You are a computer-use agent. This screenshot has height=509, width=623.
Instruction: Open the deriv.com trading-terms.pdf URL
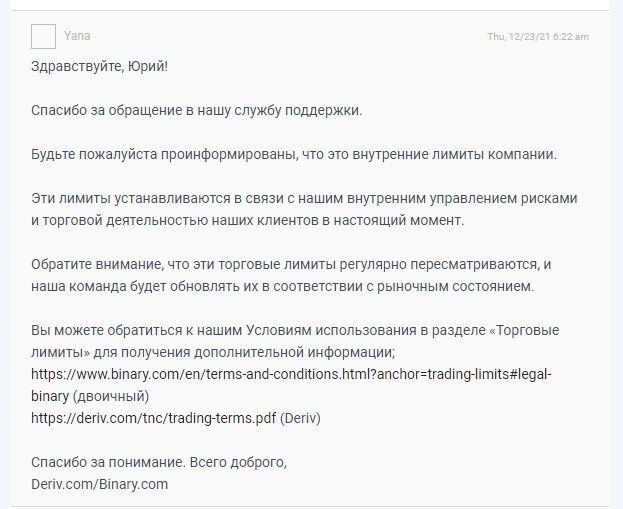pos(153,418)
